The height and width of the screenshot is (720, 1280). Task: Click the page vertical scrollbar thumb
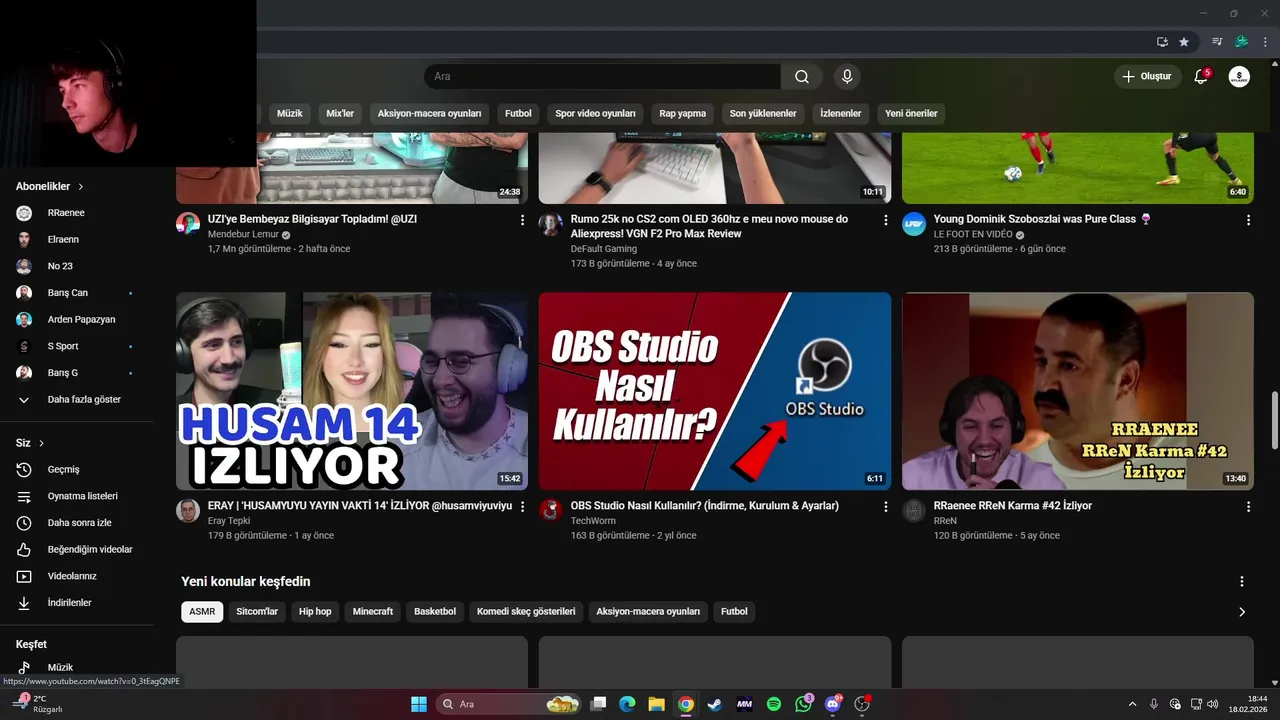coord(1274,421)
